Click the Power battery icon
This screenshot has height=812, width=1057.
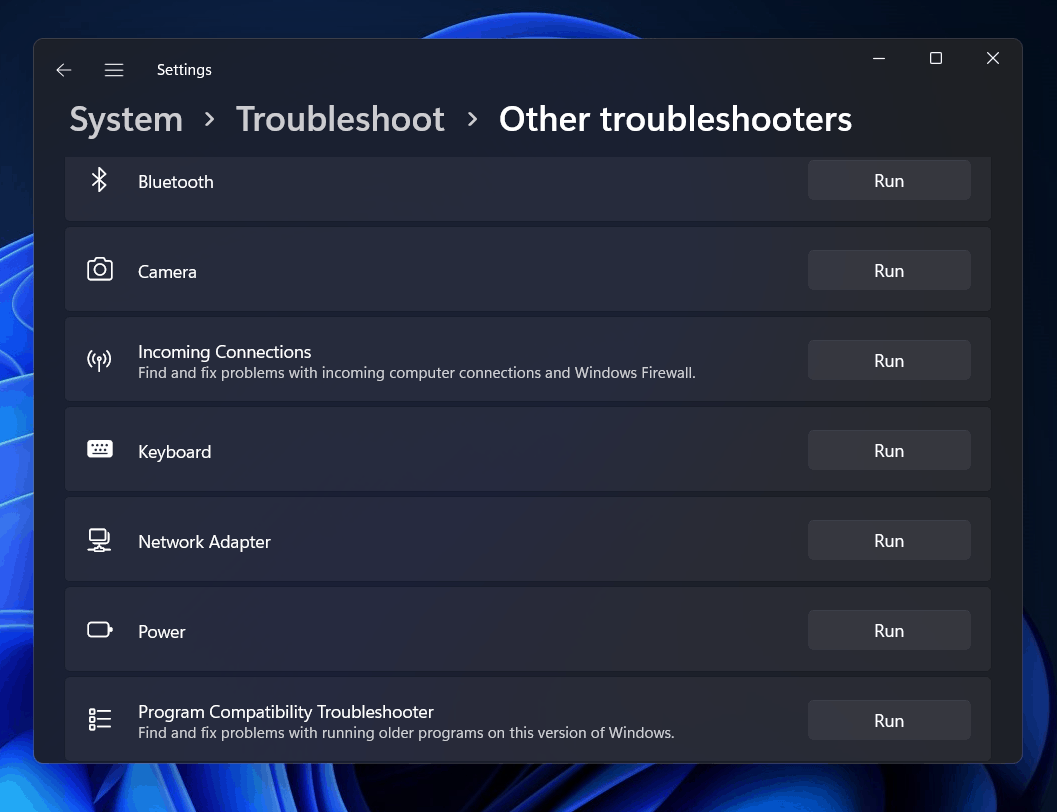coord(99,630)
